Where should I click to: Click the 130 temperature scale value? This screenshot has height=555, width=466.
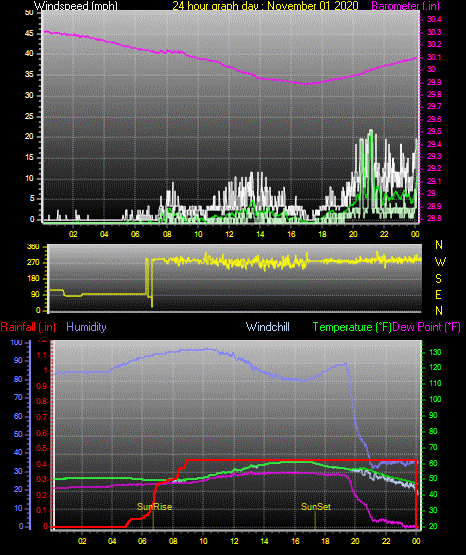(x=435, y=352)
